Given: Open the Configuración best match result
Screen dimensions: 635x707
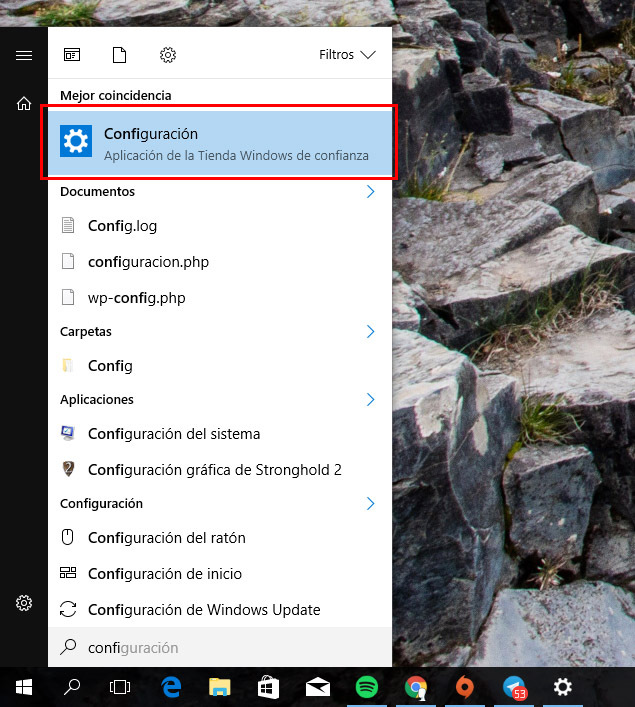Looking at the screenshot, I should [220, 143].
